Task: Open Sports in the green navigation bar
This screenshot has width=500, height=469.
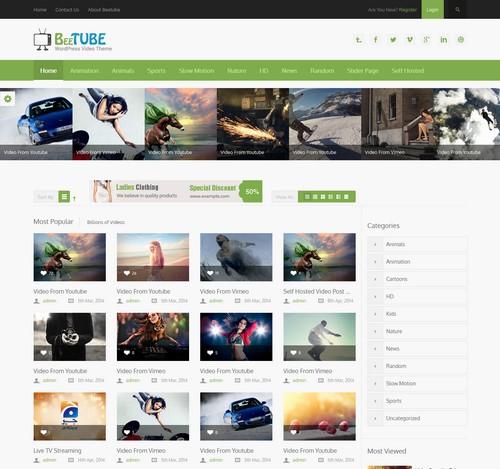Action: point(156,71)
